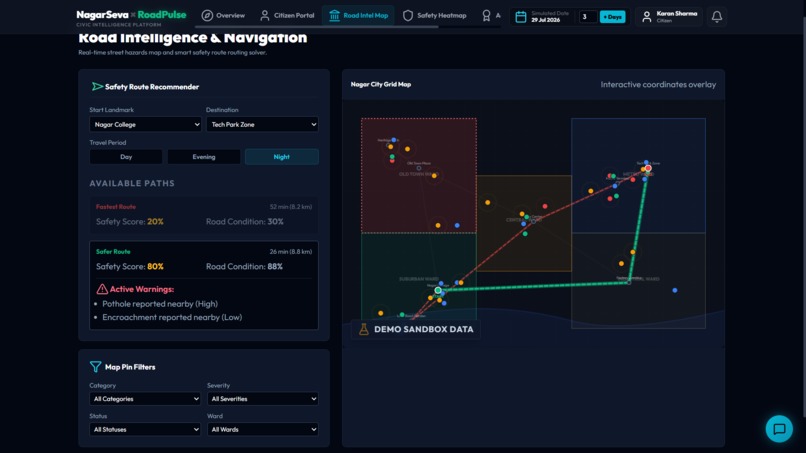Screen dimensions: 806x453
Task: Select the Safer Route card
Action: (204, 285)
